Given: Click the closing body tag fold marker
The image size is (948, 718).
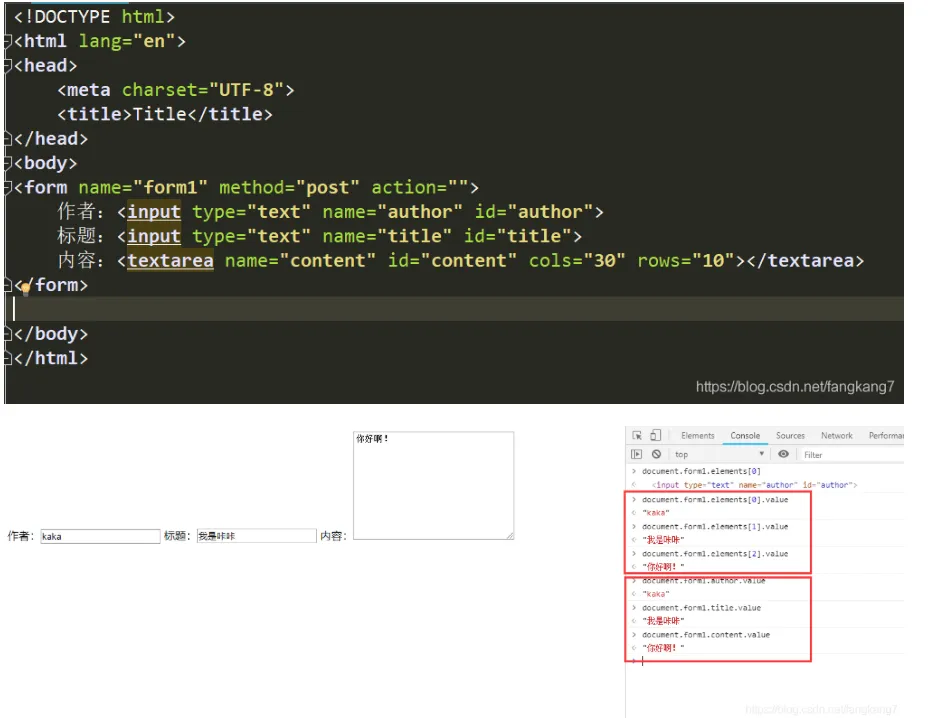Looking at the screenshot, I should click(8, 334).
